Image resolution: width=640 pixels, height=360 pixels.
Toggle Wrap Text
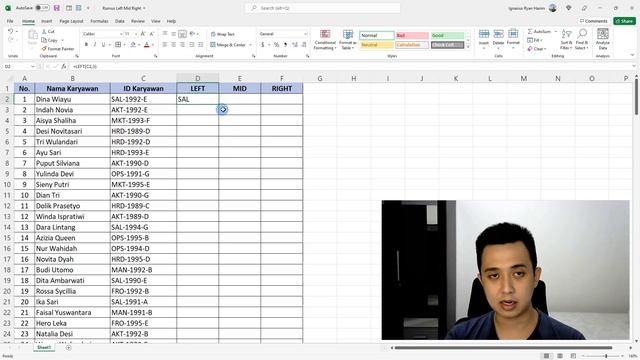point(222,34)
